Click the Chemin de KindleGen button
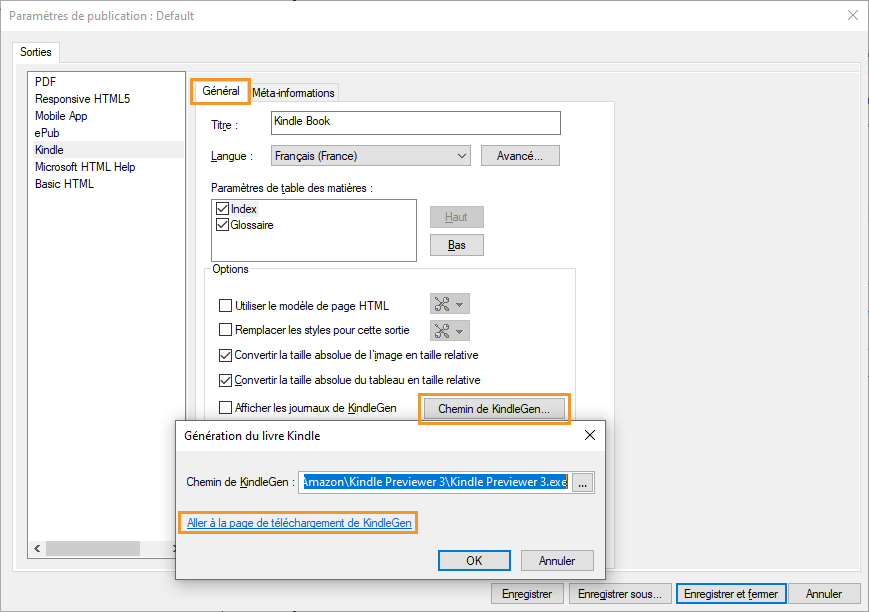869x612 pixels. [494, 408]
